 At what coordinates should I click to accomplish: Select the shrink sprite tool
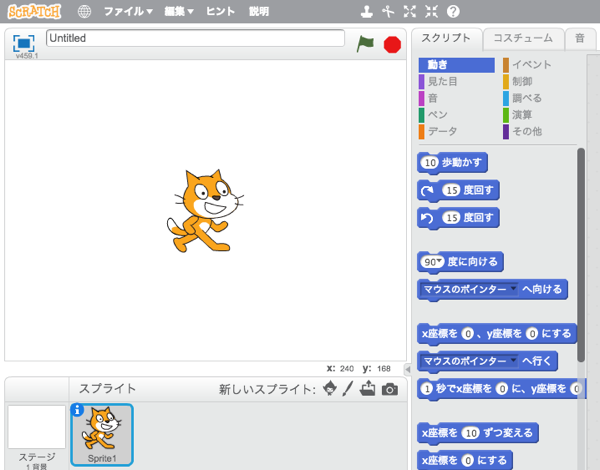(431, 11)
